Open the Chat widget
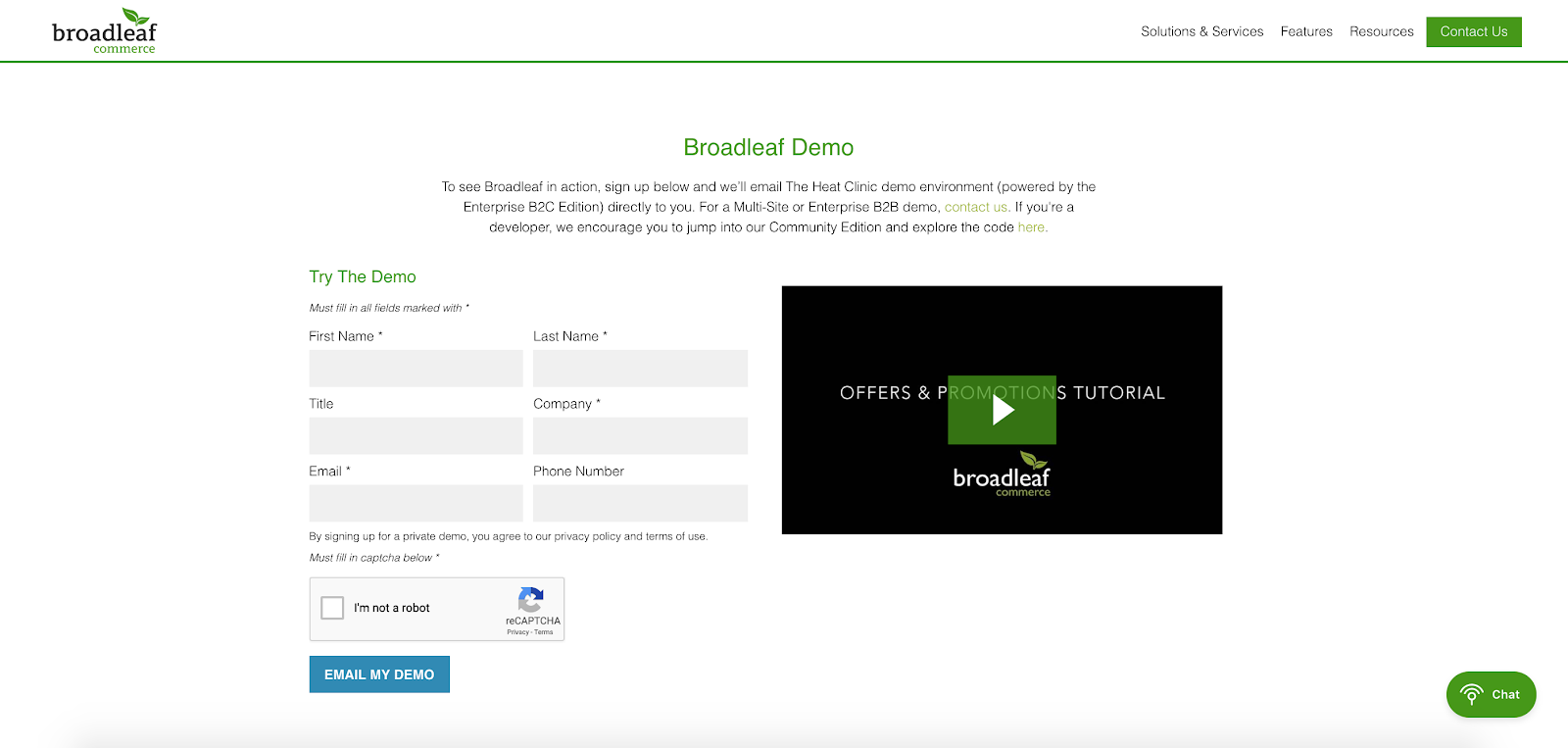This screenshot has width=1568, height=748. coord(1491,694)
